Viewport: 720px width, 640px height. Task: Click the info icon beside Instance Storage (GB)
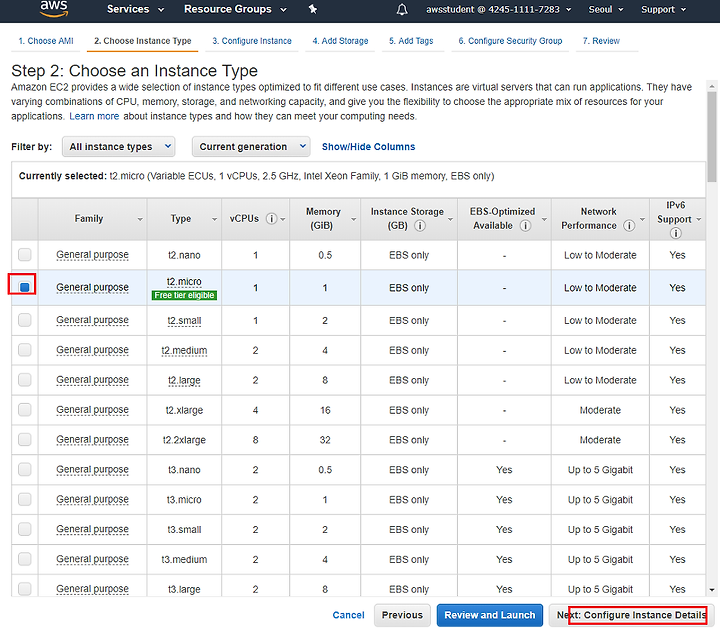coord(420,226)
